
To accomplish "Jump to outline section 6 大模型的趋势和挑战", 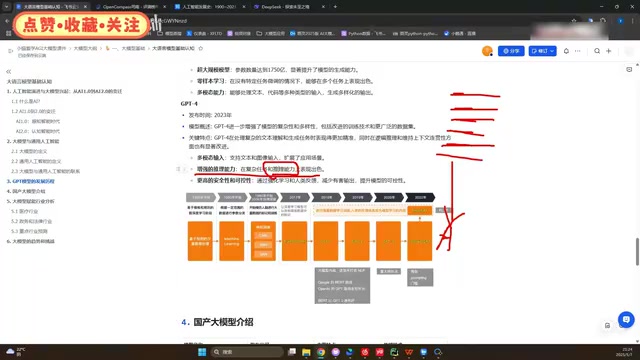I will click(x=30, y=241).
